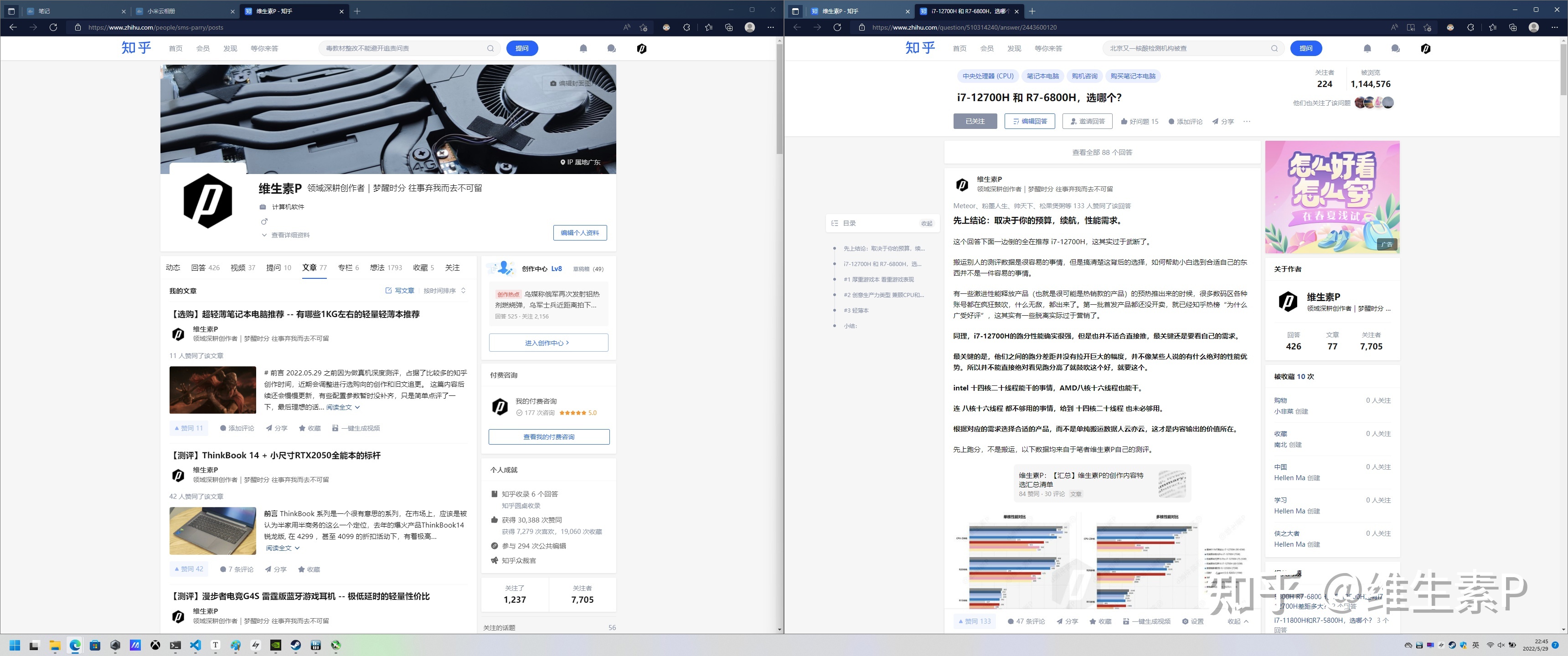Toggle 赞同 133 upvote on the answer
The image size is (1568, 656).
[975, 621]
